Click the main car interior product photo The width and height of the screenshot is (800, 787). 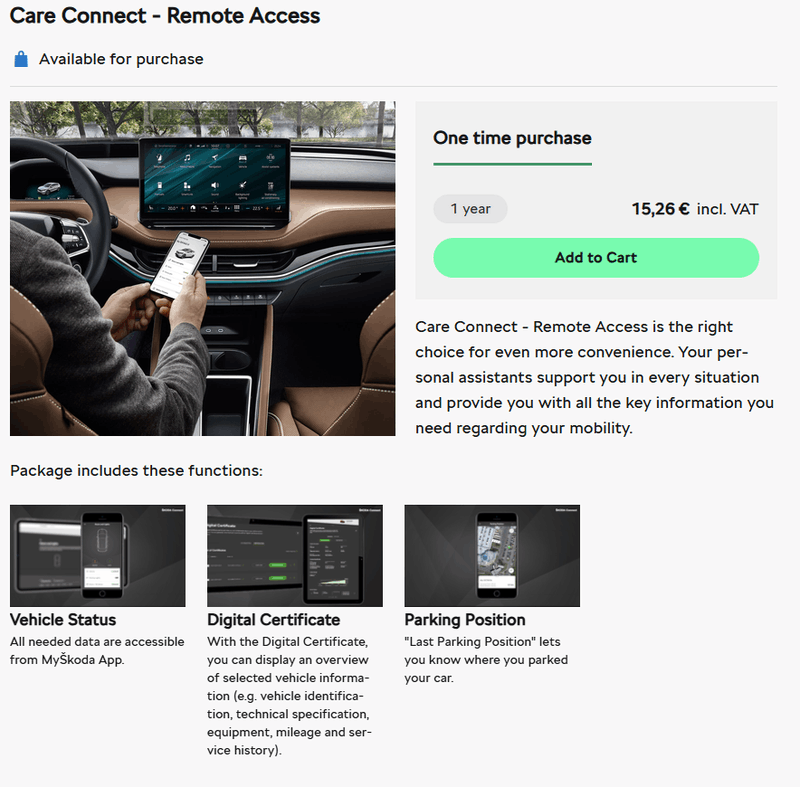[x=203, y=268]
